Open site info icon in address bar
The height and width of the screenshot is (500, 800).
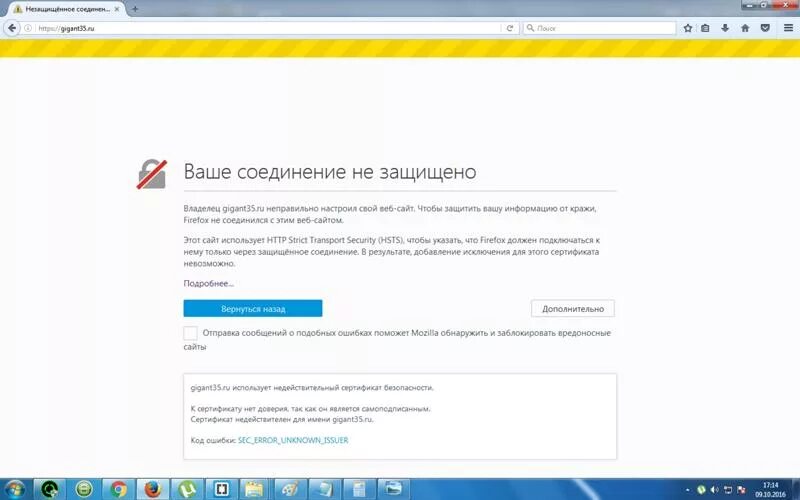coord(28,28)
